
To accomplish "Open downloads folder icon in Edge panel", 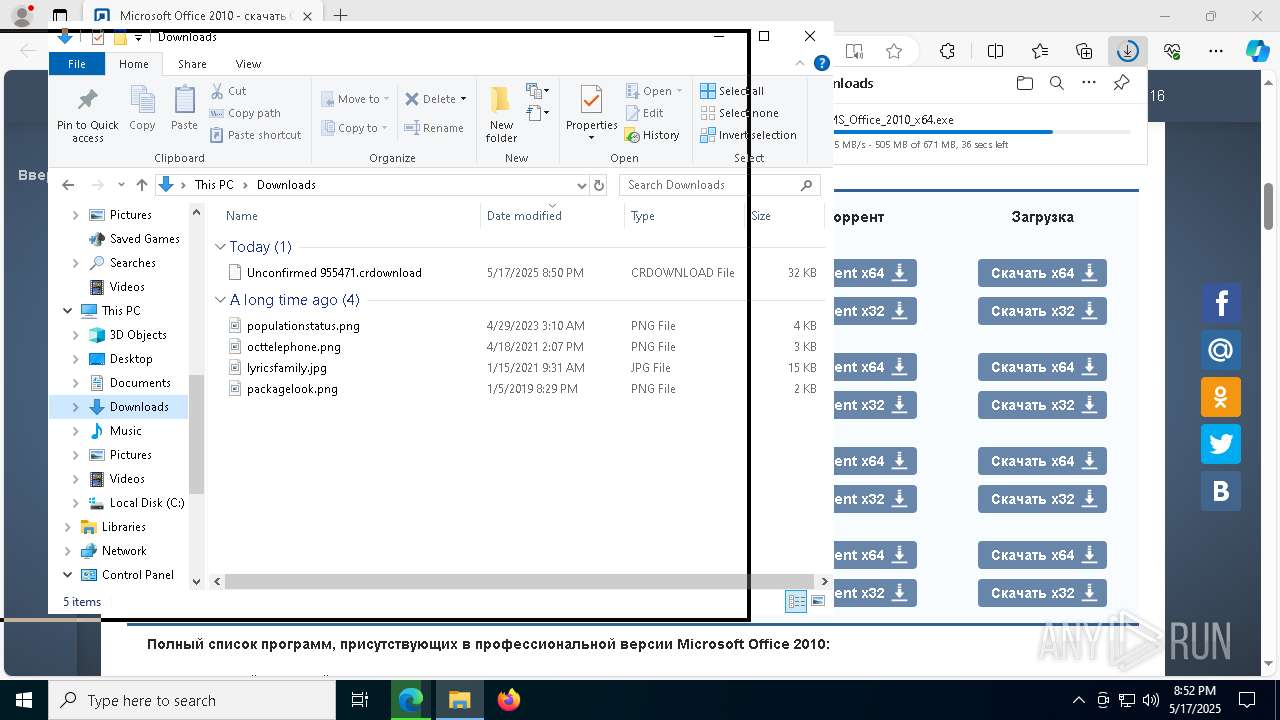I will coord(1024,83).
